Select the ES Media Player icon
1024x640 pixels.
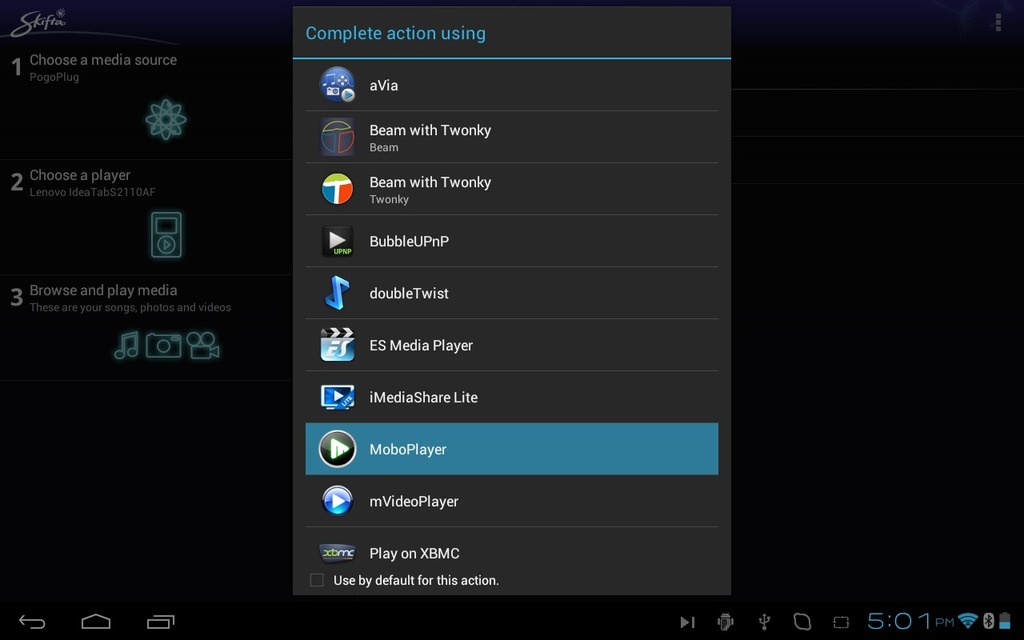tap(337, 345)
